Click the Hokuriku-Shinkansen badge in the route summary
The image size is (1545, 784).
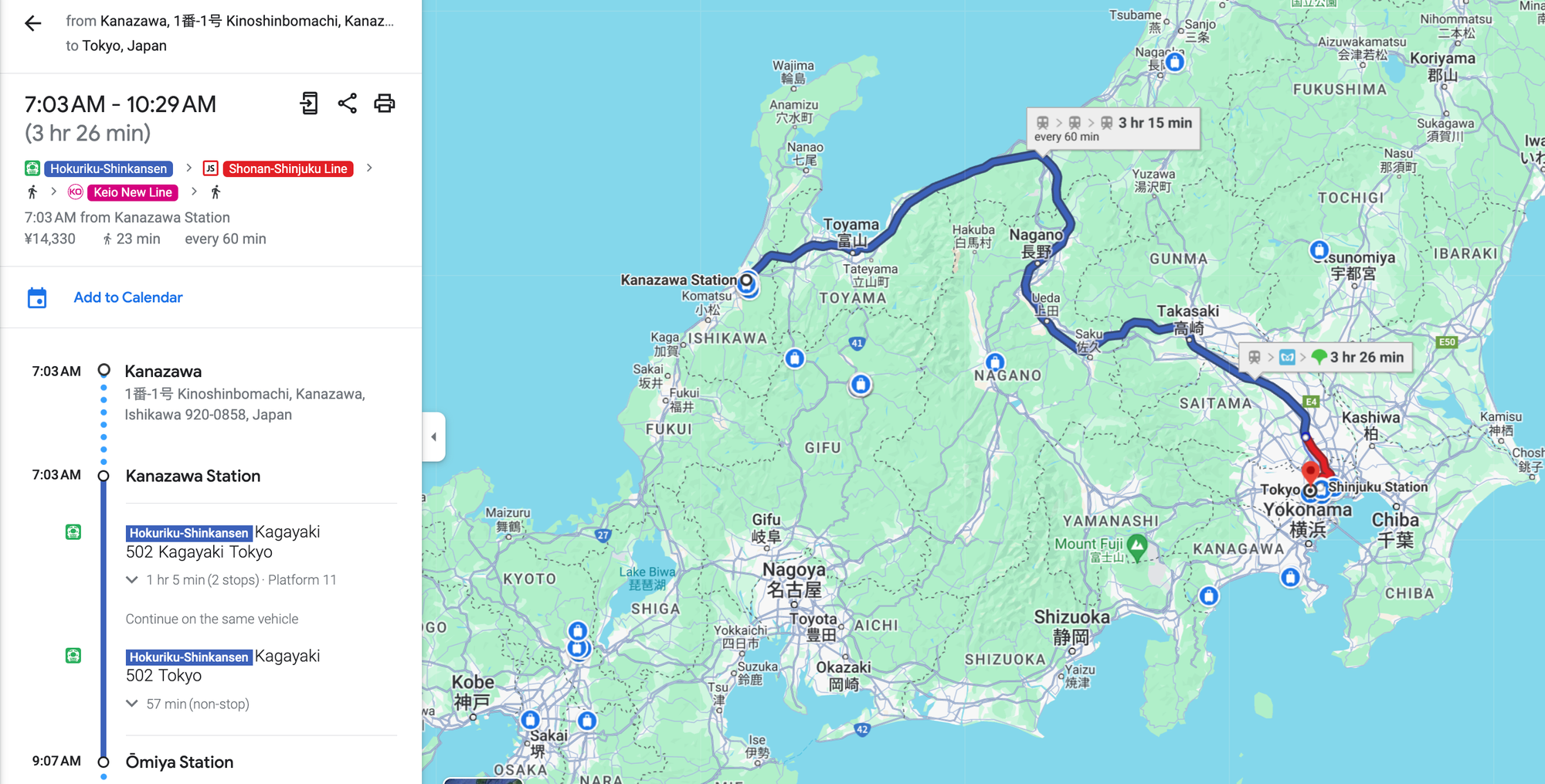(x=108, y=168)
